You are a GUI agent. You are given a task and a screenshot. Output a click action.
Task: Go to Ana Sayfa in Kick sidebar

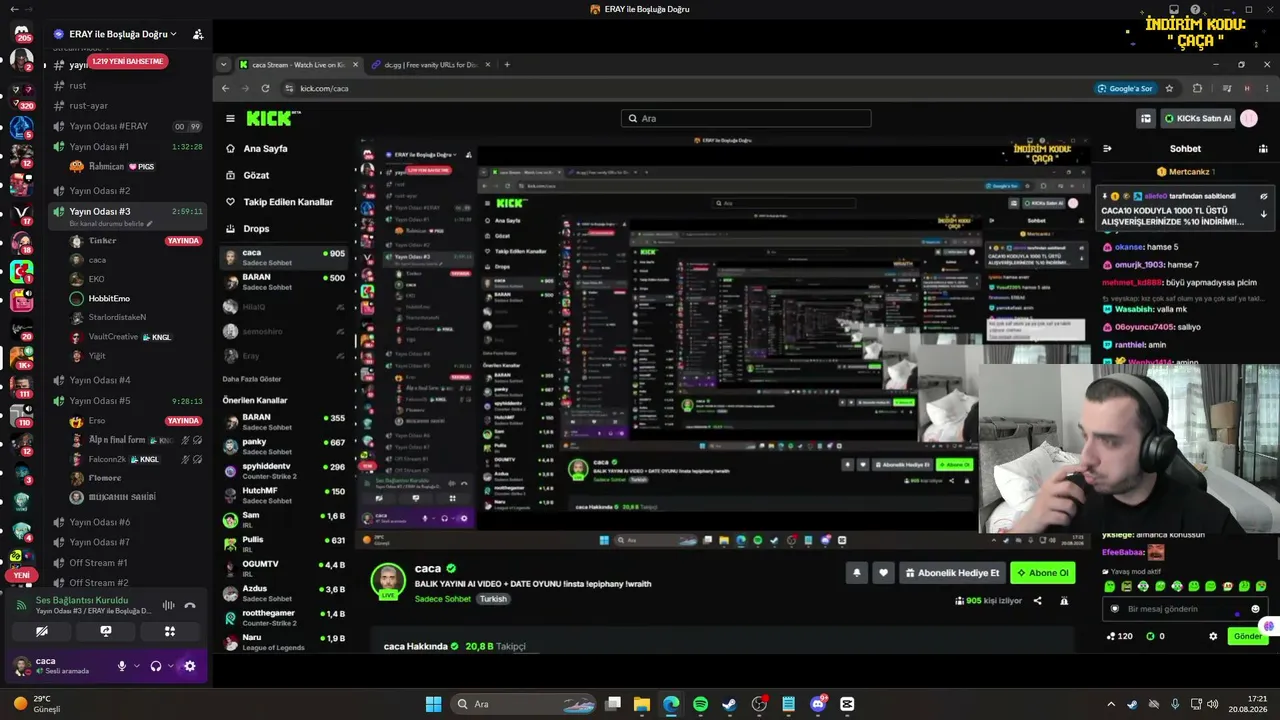coord(265,148)
